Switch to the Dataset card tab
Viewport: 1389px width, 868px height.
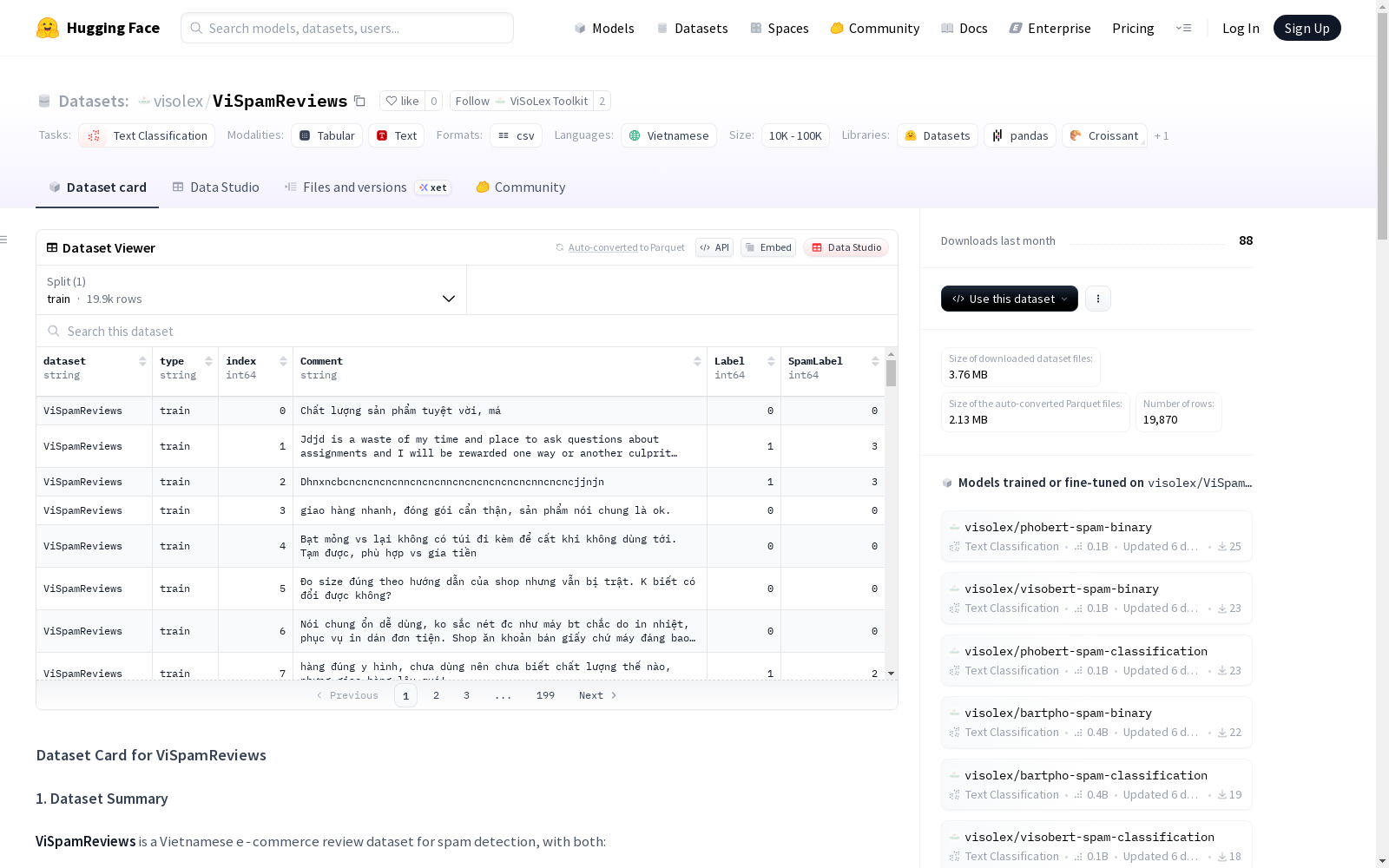(97, 187)
